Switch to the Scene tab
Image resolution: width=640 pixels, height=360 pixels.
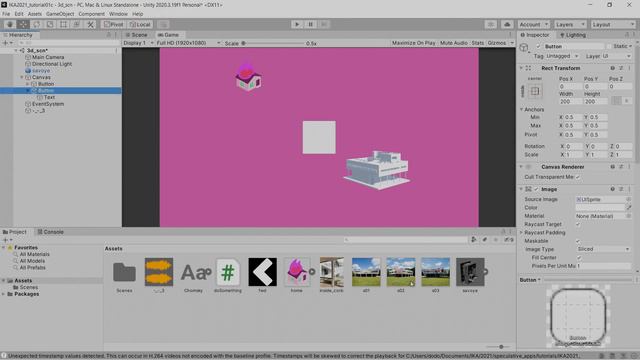pos(137,35)
